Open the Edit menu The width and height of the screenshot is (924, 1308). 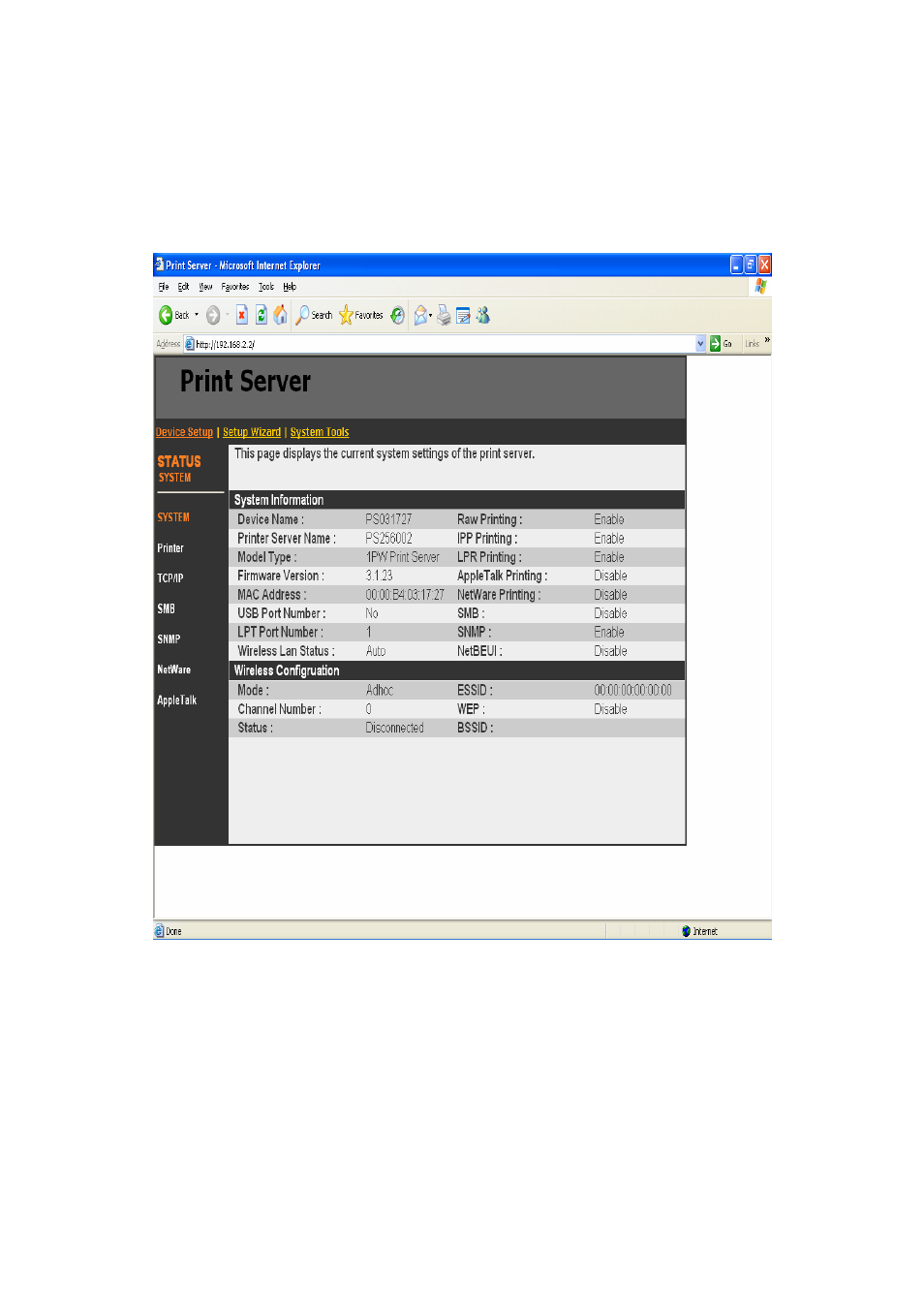(184, 287)
